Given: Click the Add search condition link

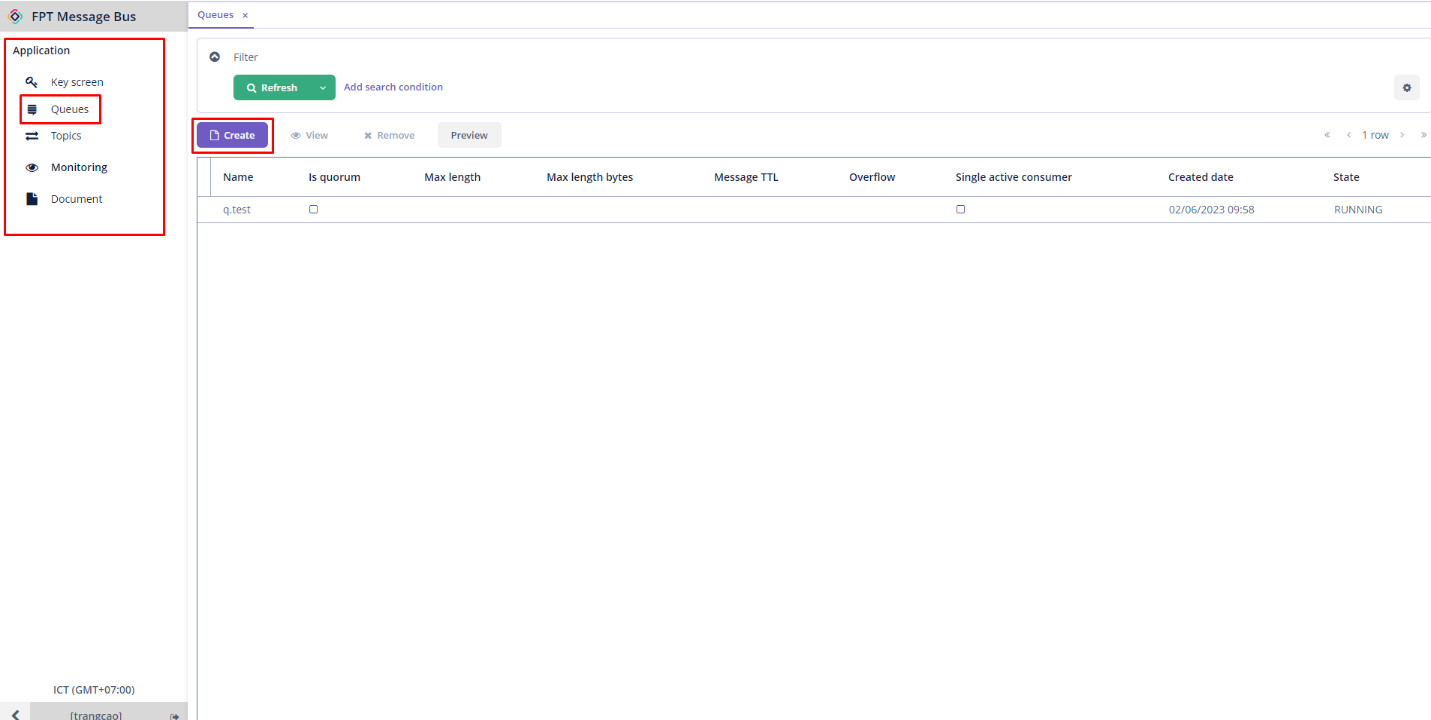Looking at the screenshot, I should pos(393,87).
